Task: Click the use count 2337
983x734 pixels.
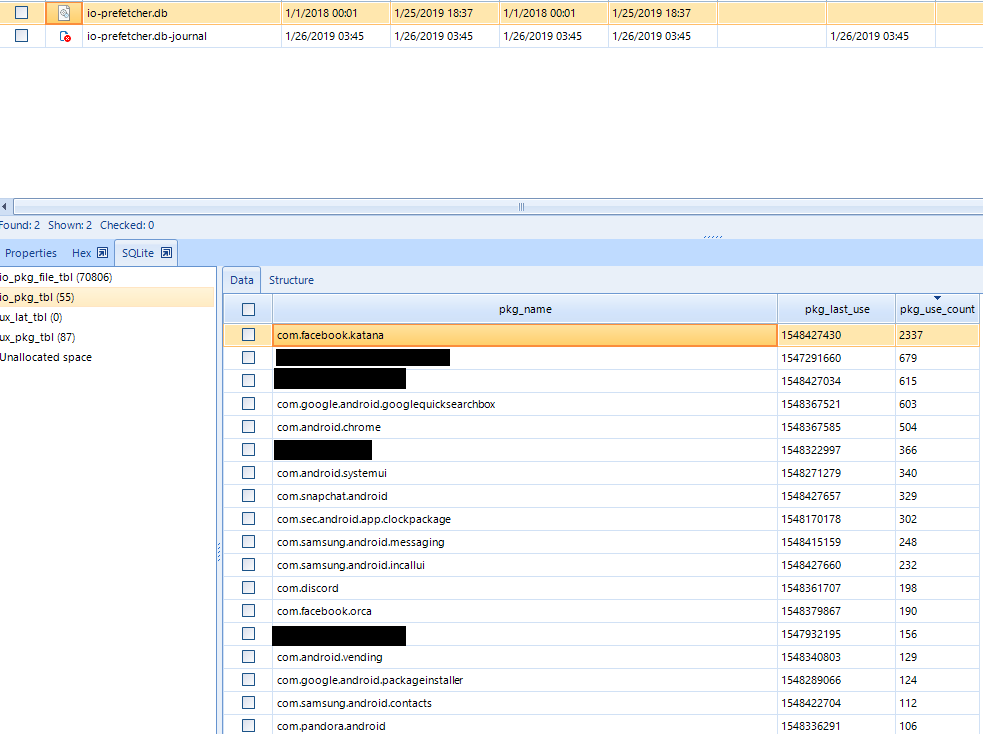Action: pyautogui.click(x=911, y=335)
